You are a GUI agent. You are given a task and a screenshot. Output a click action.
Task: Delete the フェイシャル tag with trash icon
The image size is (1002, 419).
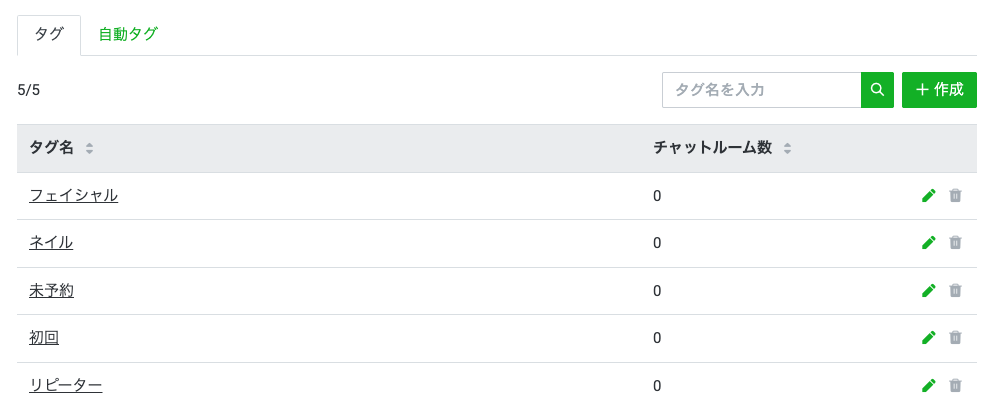point(955,195)
